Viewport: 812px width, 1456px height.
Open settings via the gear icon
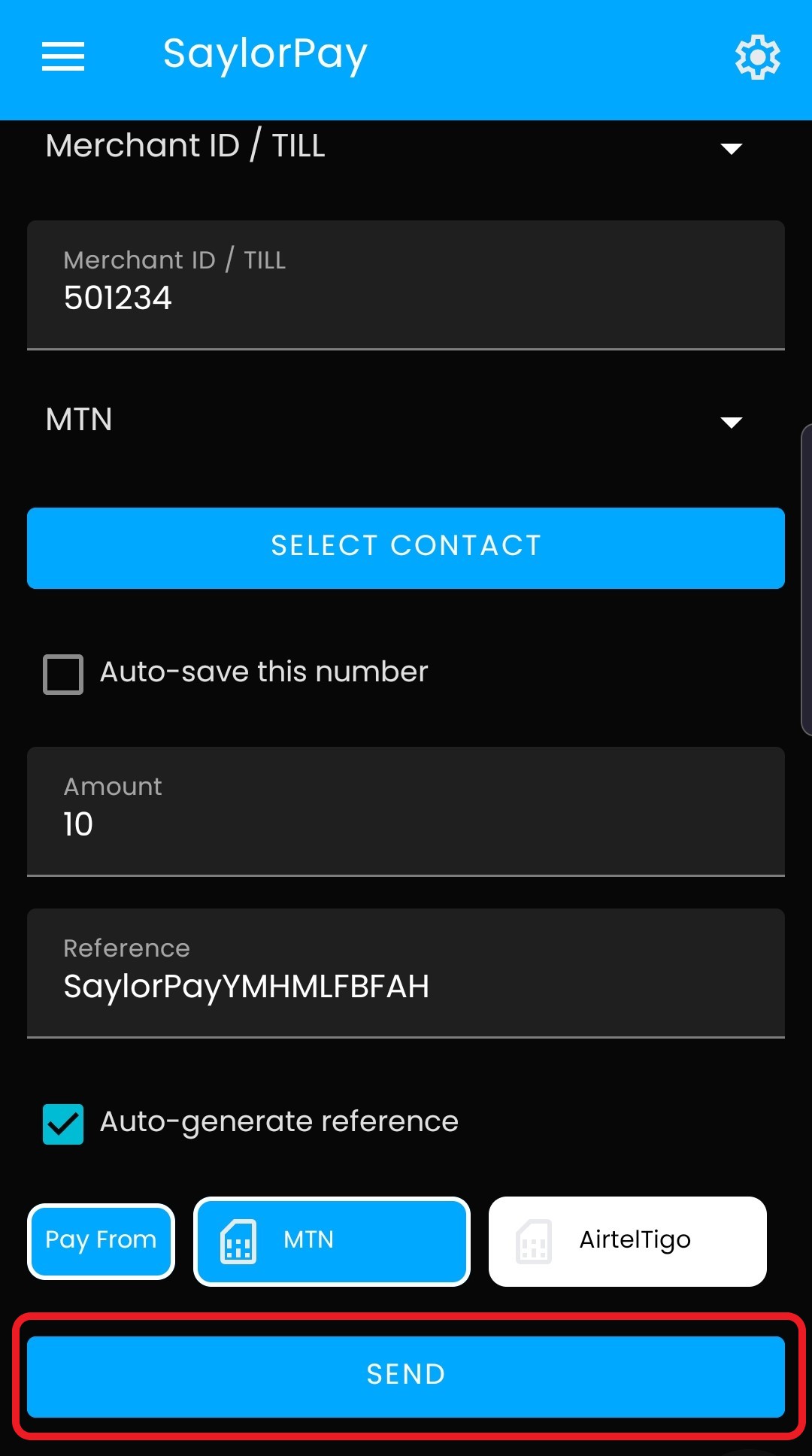[x=757, y=56]
